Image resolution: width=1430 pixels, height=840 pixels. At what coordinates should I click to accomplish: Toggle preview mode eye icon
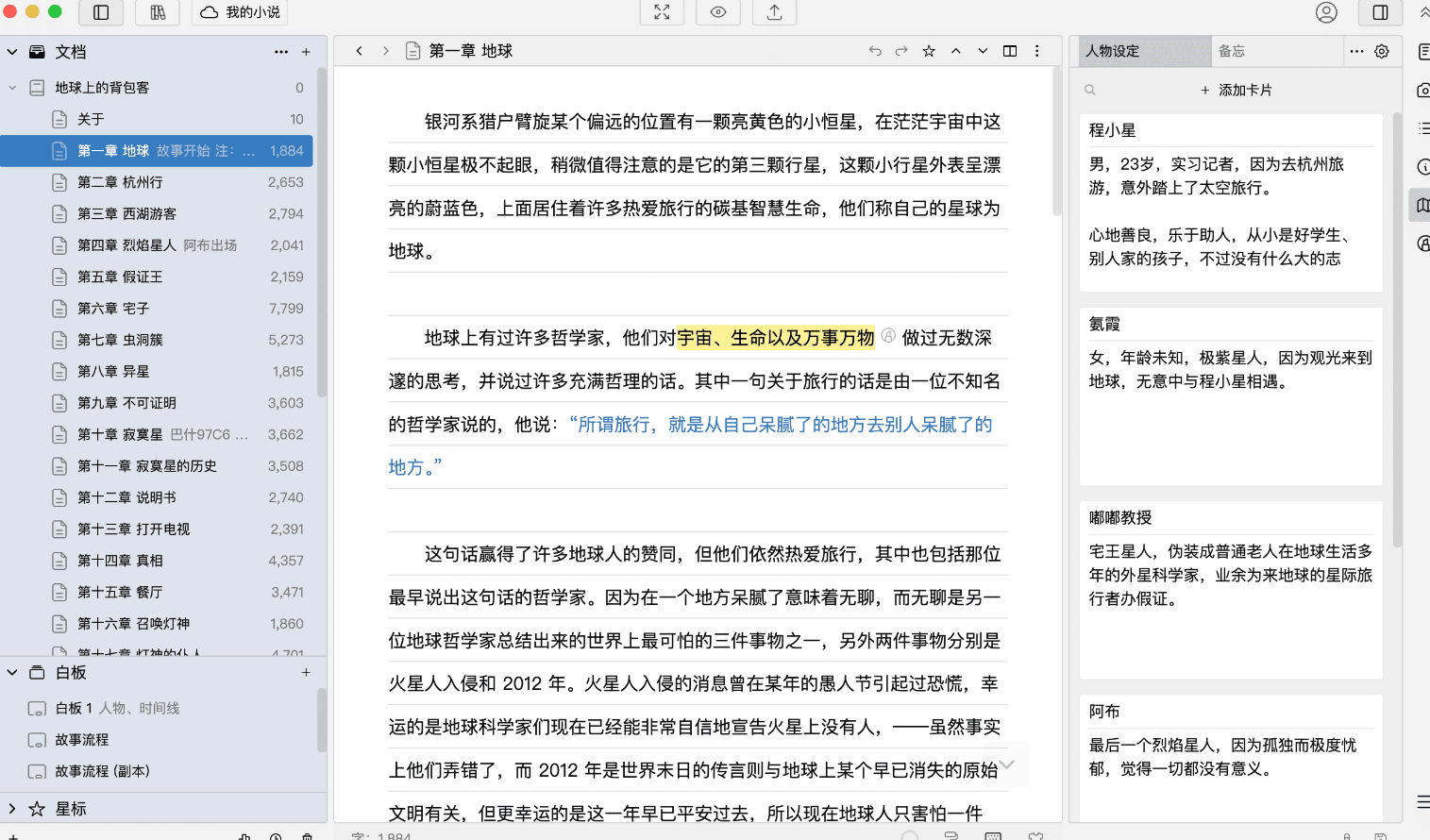click(x=718, y=12)
